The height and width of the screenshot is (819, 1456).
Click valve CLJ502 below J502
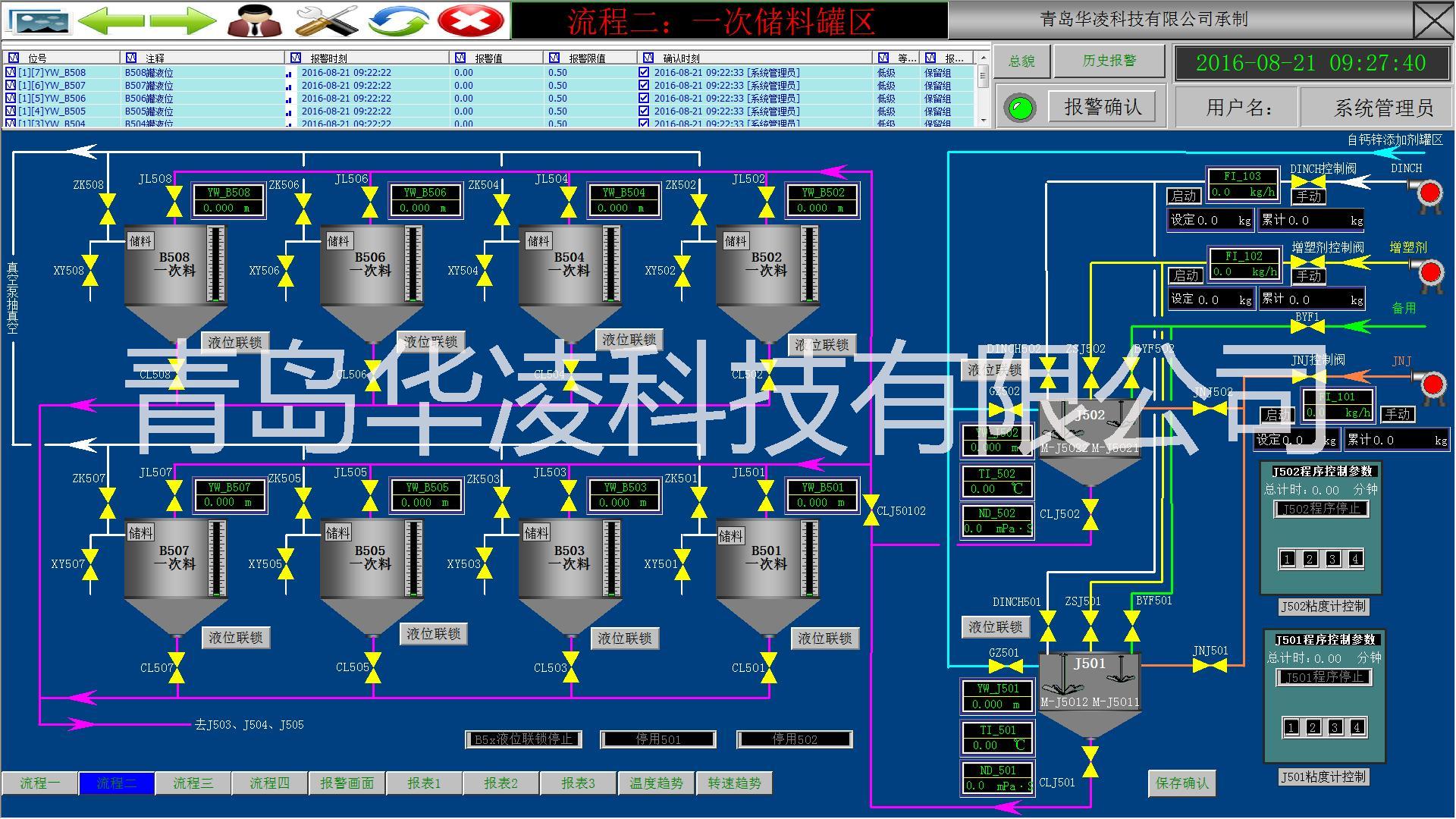click(1090, 514)
